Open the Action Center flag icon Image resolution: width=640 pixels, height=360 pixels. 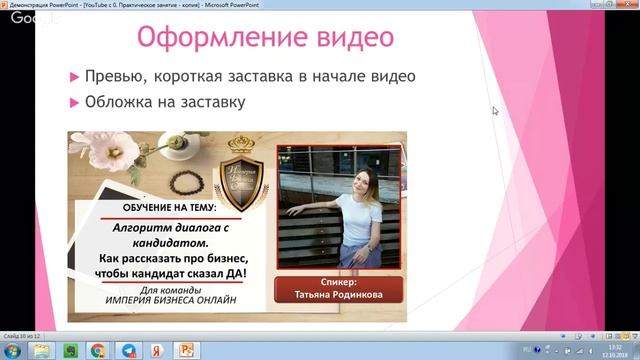[567, 351]
